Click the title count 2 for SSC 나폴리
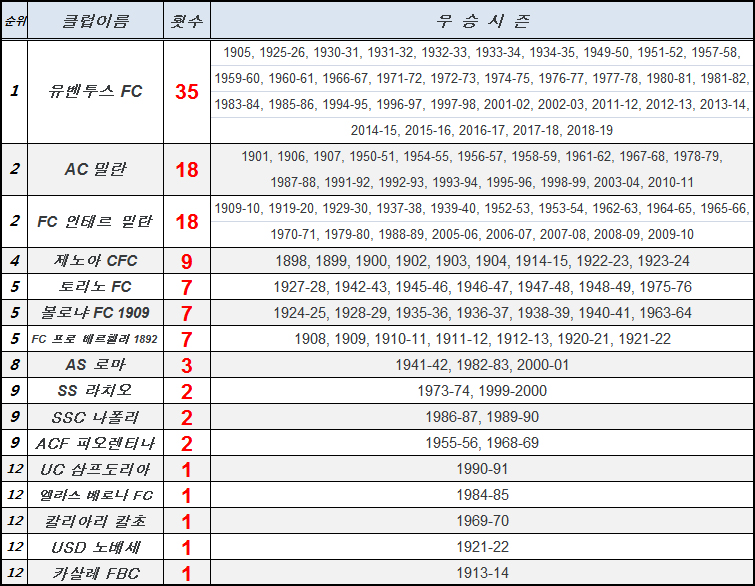Screen dimensions: 755x586 point(187,417)
